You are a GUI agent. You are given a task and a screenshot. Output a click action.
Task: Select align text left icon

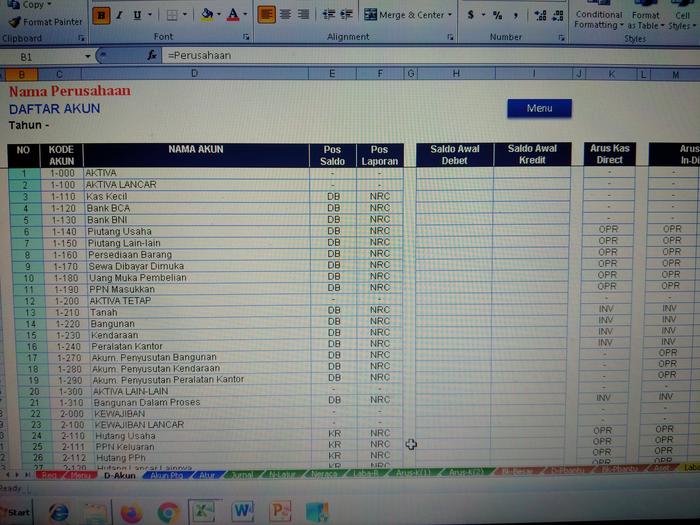click(267, 15)
